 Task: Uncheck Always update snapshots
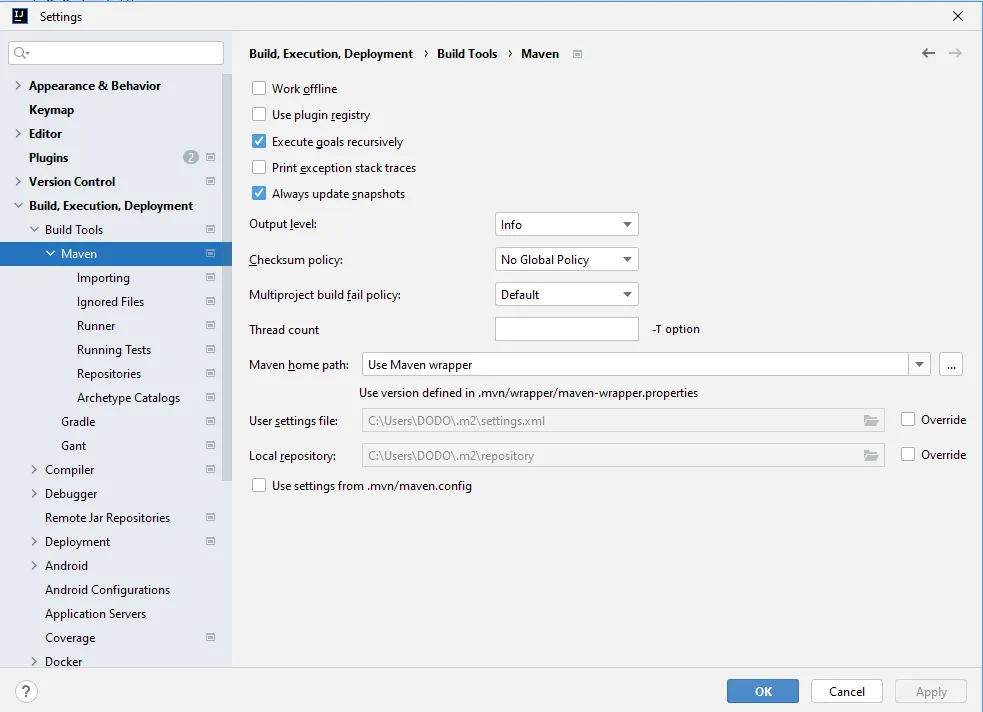pyautogui.click(x=259, y=193)
